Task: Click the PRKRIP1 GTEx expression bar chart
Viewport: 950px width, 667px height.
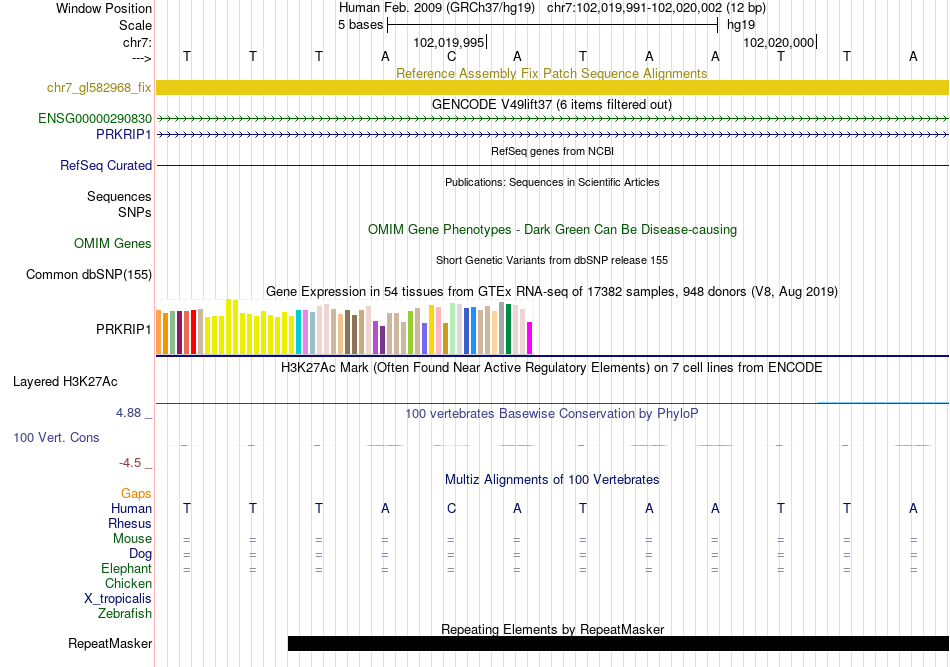Action: point(344,327)
